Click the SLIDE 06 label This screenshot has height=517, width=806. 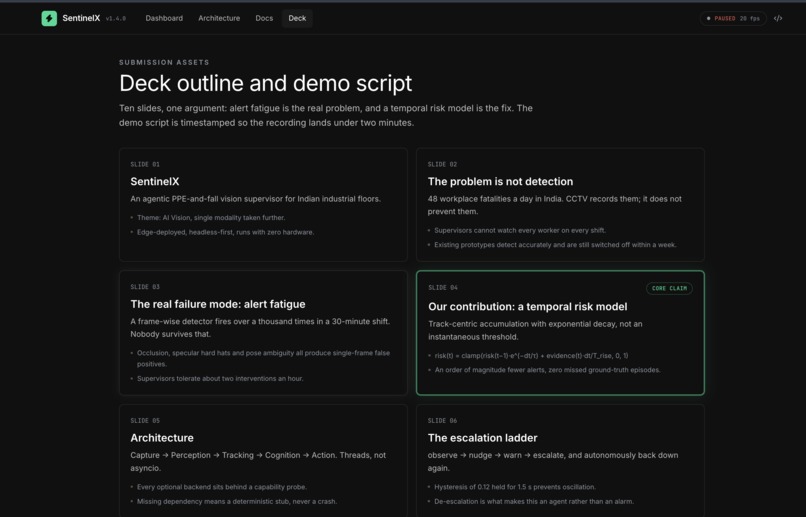pos(442,420)
